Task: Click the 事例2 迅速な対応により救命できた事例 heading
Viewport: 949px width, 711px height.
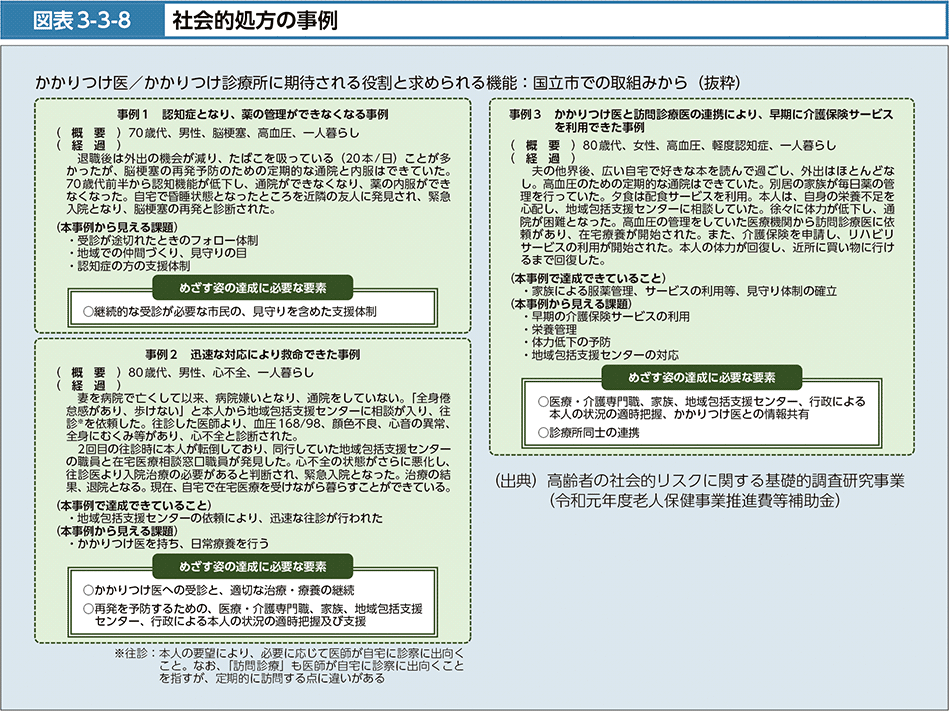Action: click(x=252, y=354)
